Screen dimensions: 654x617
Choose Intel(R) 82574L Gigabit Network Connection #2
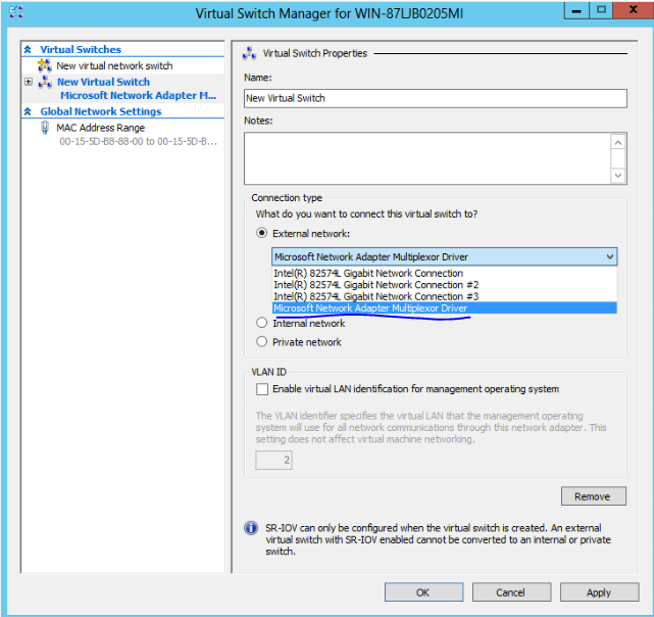[445, 285]
